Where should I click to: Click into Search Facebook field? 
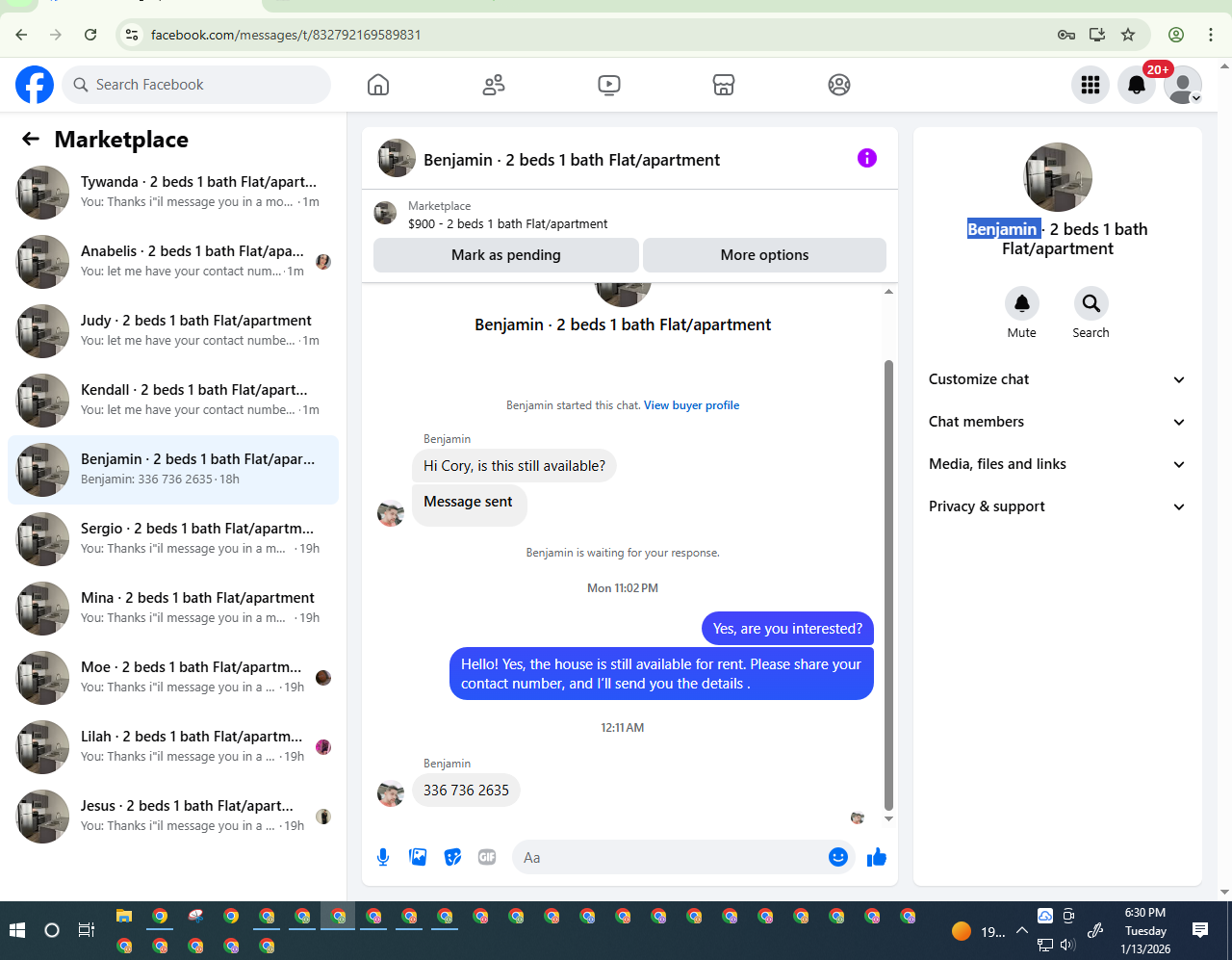pos(196,85)
